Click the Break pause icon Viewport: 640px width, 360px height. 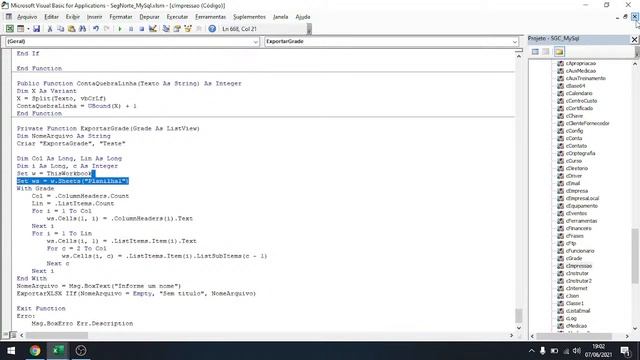click(x=131, y=29)
